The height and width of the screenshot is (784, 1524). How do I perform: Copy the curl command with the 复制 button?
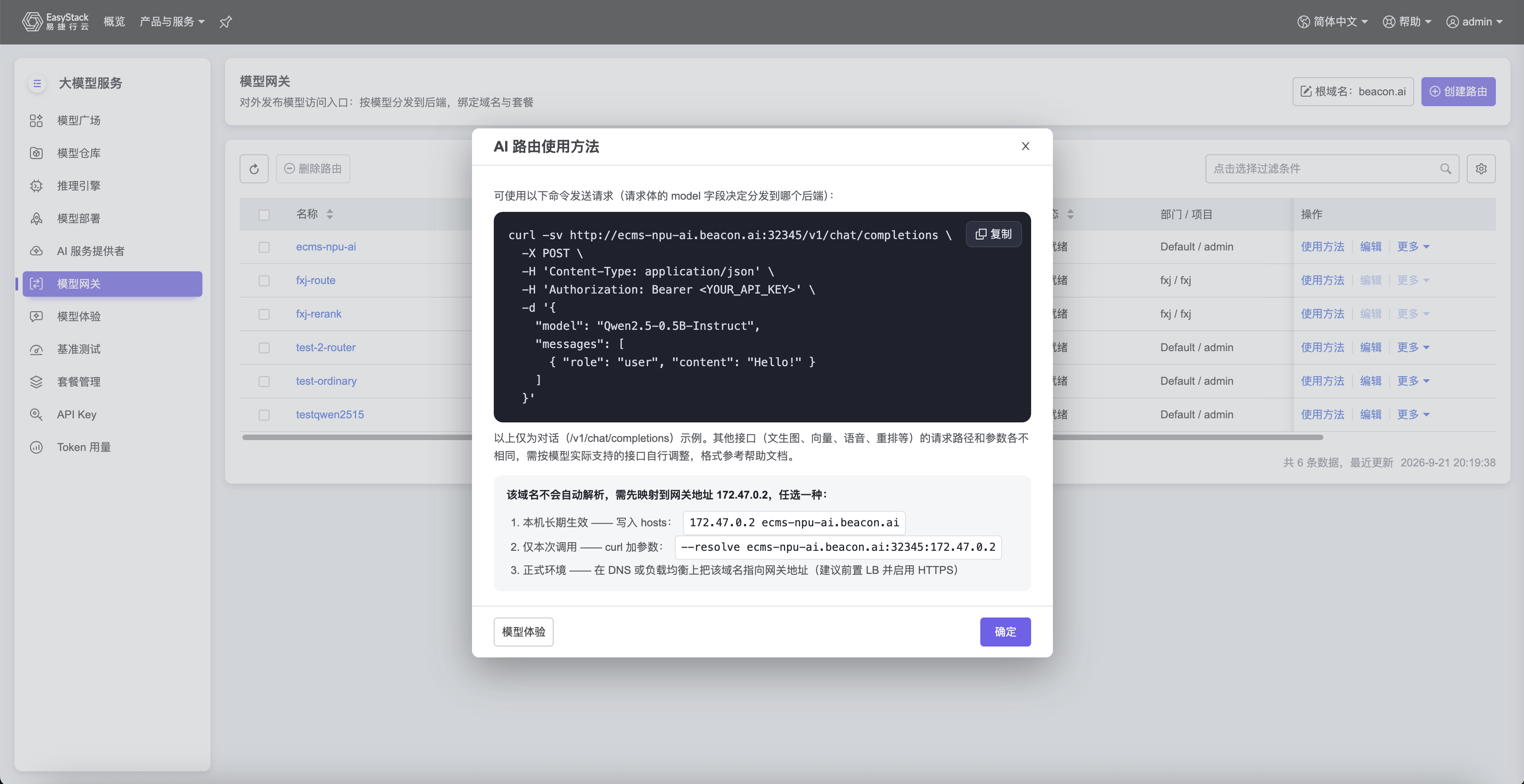pyautogui.click(x=993, y=234)
